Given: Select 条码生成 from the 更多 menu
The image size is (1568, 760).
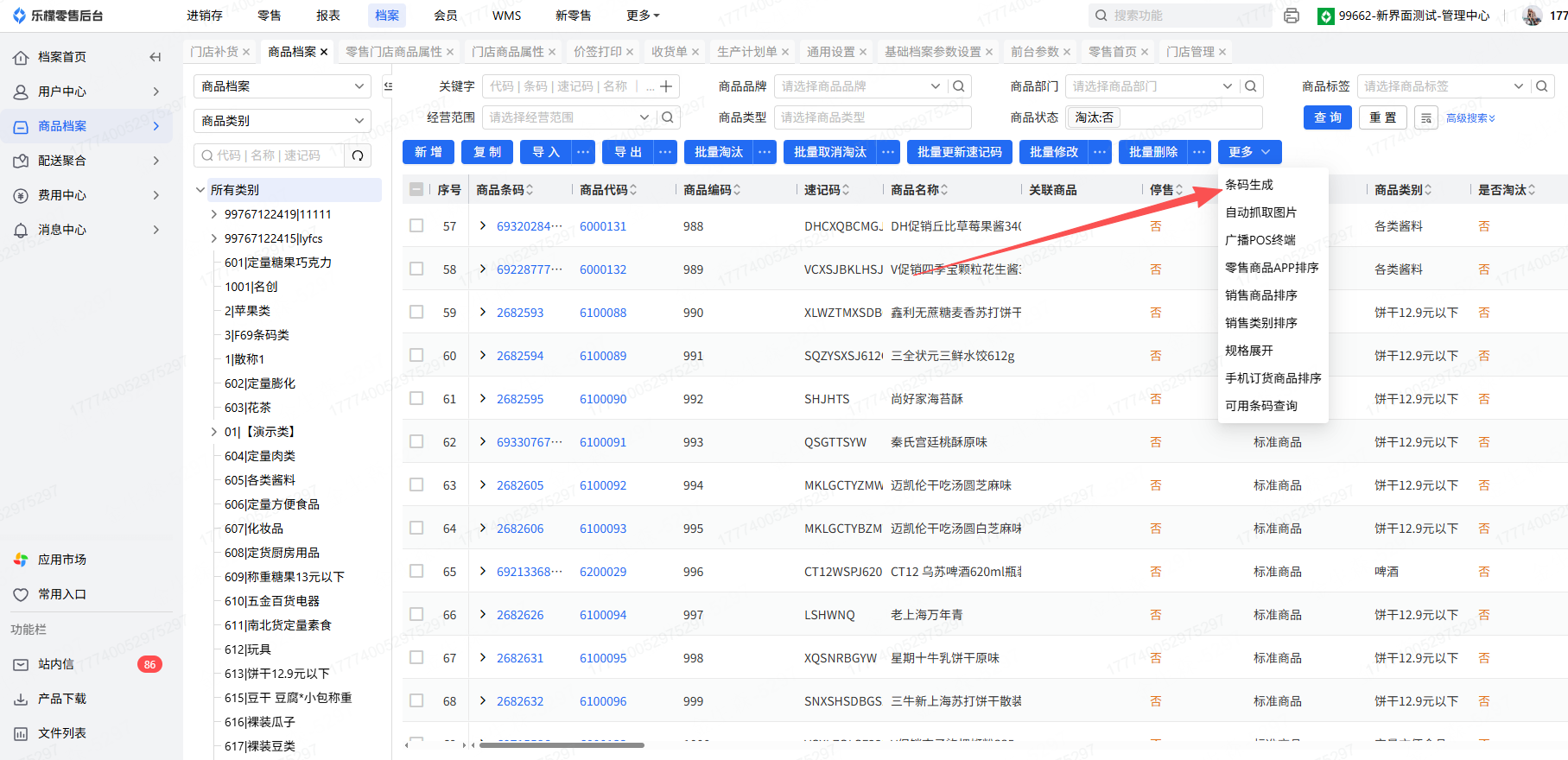Looking at the screenshot, I should coord(1249,185).
